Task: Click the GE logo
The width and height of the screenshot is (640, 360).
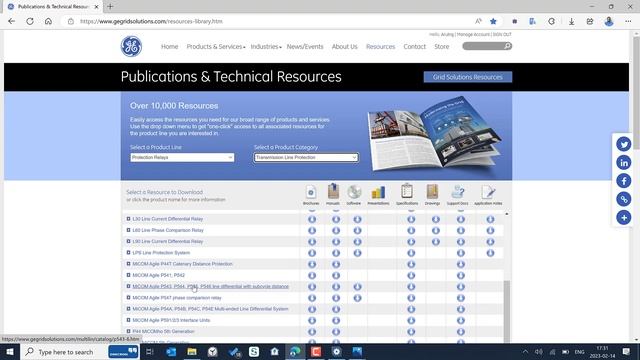Action: point(131,46)
